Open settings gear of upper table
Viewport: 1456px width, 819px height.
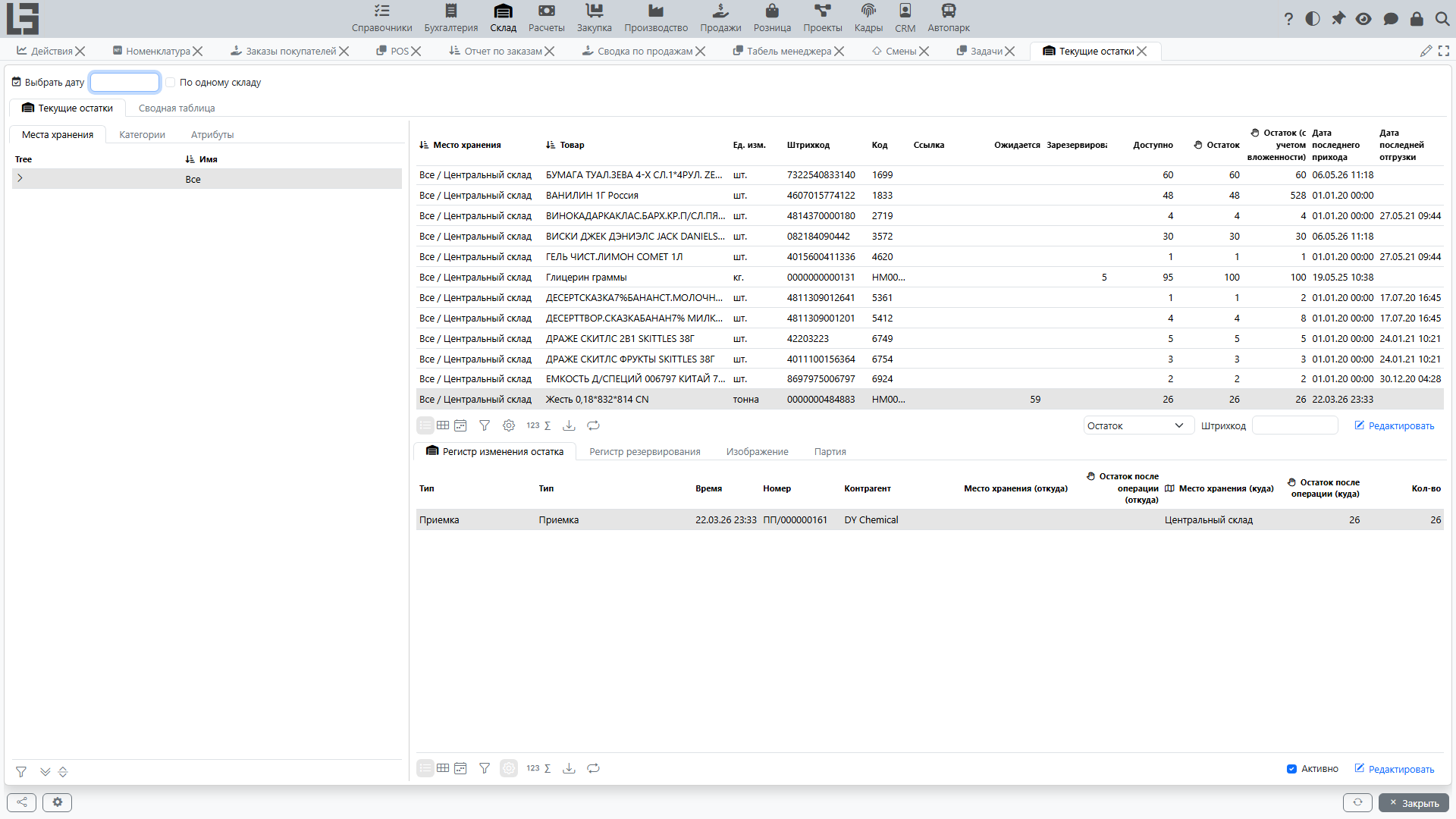point(509,425)
